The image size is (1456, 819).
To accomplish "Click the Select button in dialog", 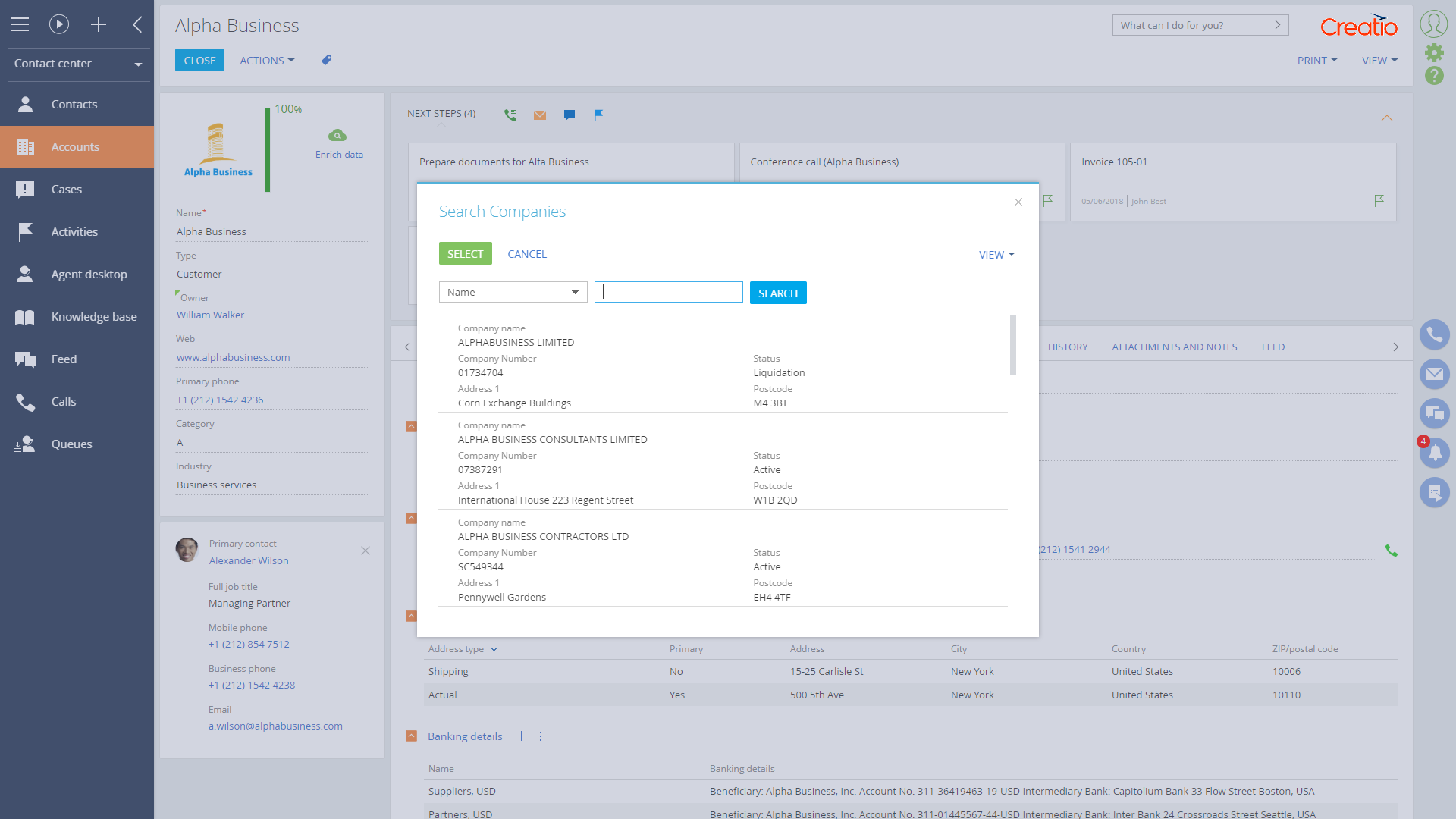I will point(466,253).
